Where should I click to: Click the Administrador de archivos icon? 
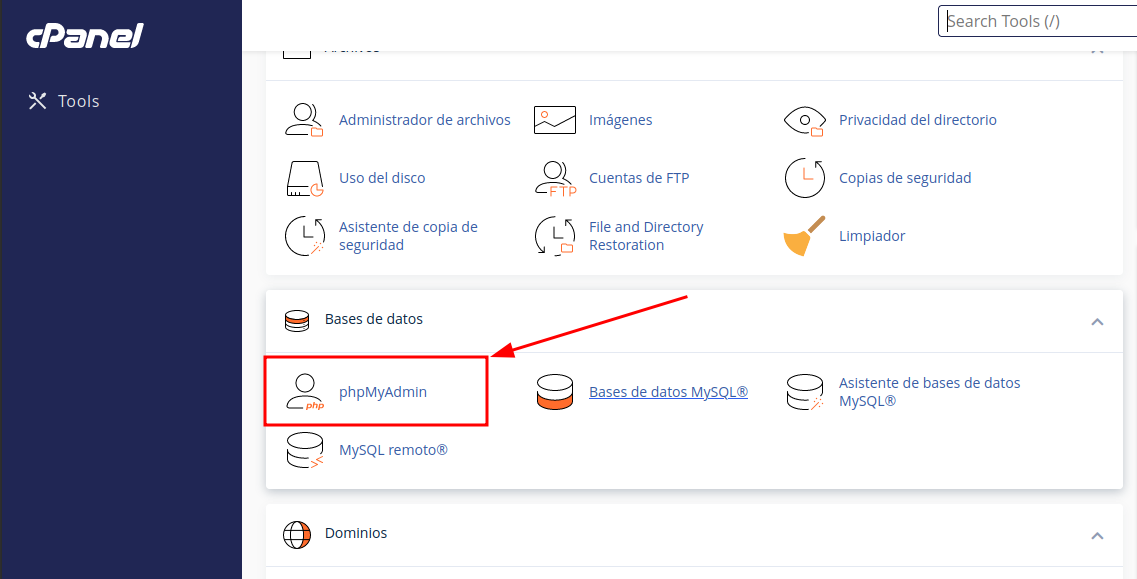pyautogui.click(x=304, y=120)
